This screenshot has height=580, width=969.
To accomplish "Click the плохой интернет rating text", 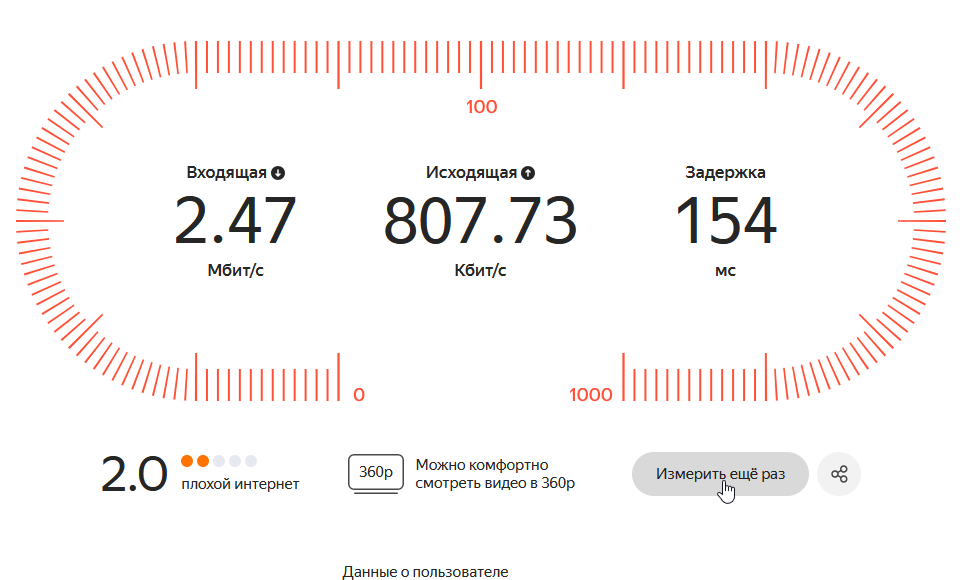I will point(240,485).
